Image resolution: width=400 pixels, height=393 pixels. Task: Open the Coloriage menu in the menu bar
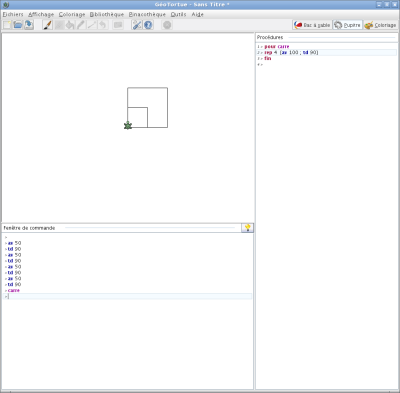72,14
